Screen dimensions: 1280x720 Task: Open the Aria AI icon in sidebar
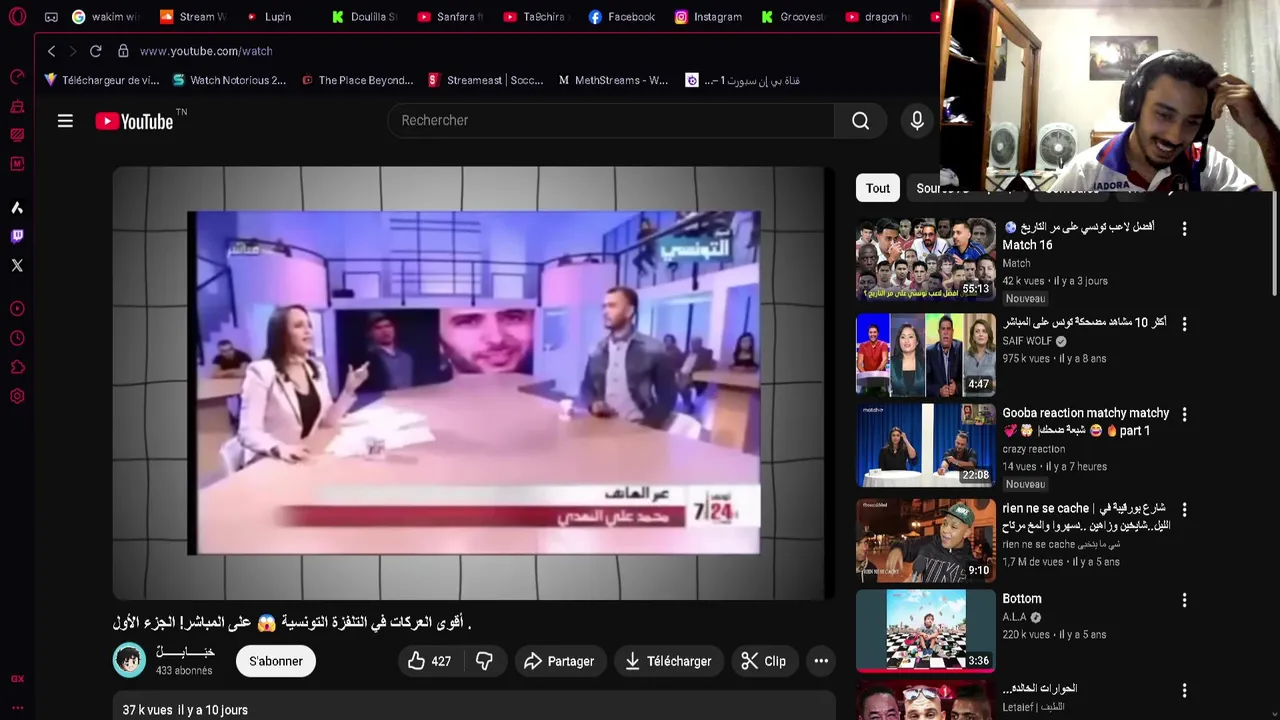[x=17, y=207]
